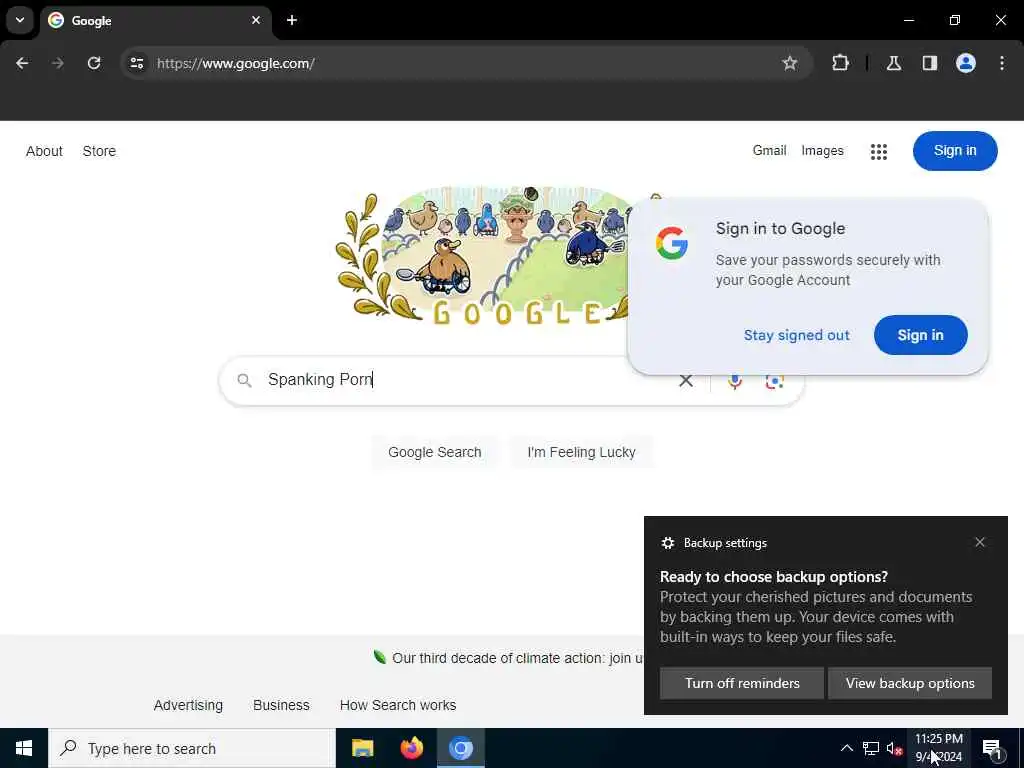This screenshot has width=1024, height=768.
Task: Open the Store link
Action: (x=99, y=151)
